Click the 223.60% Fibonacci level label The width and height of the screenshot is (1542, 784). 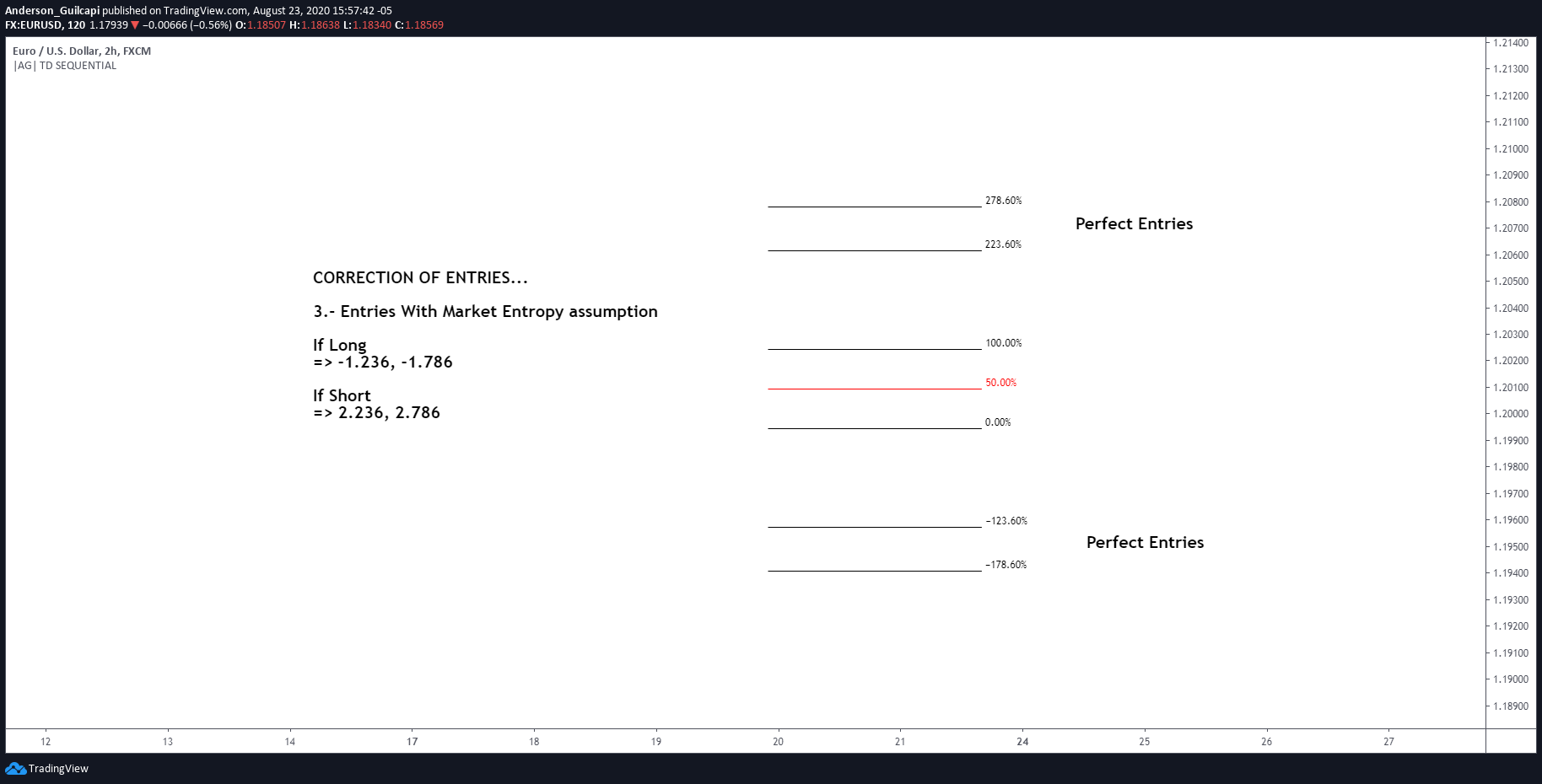1003,244
